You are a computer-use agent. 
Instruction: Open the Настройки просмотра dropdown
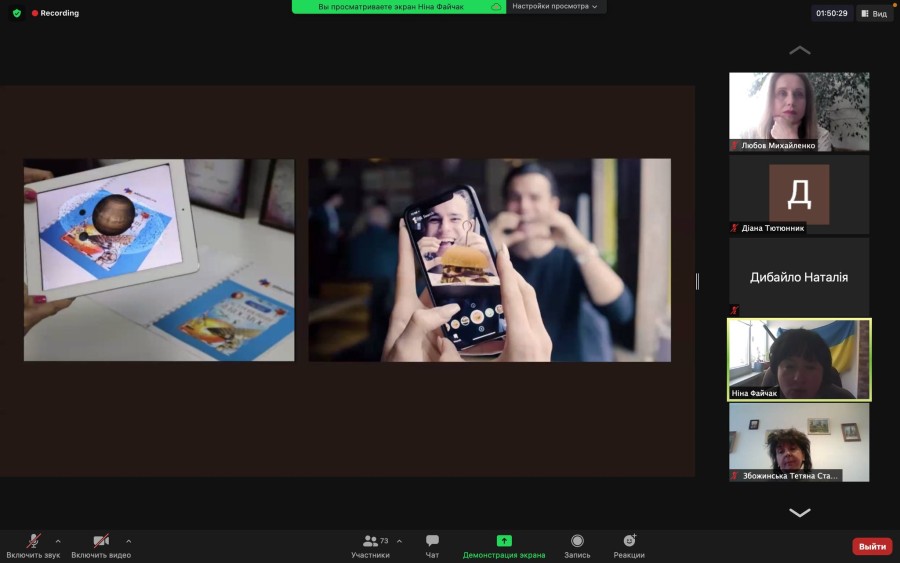pos(554,6)
